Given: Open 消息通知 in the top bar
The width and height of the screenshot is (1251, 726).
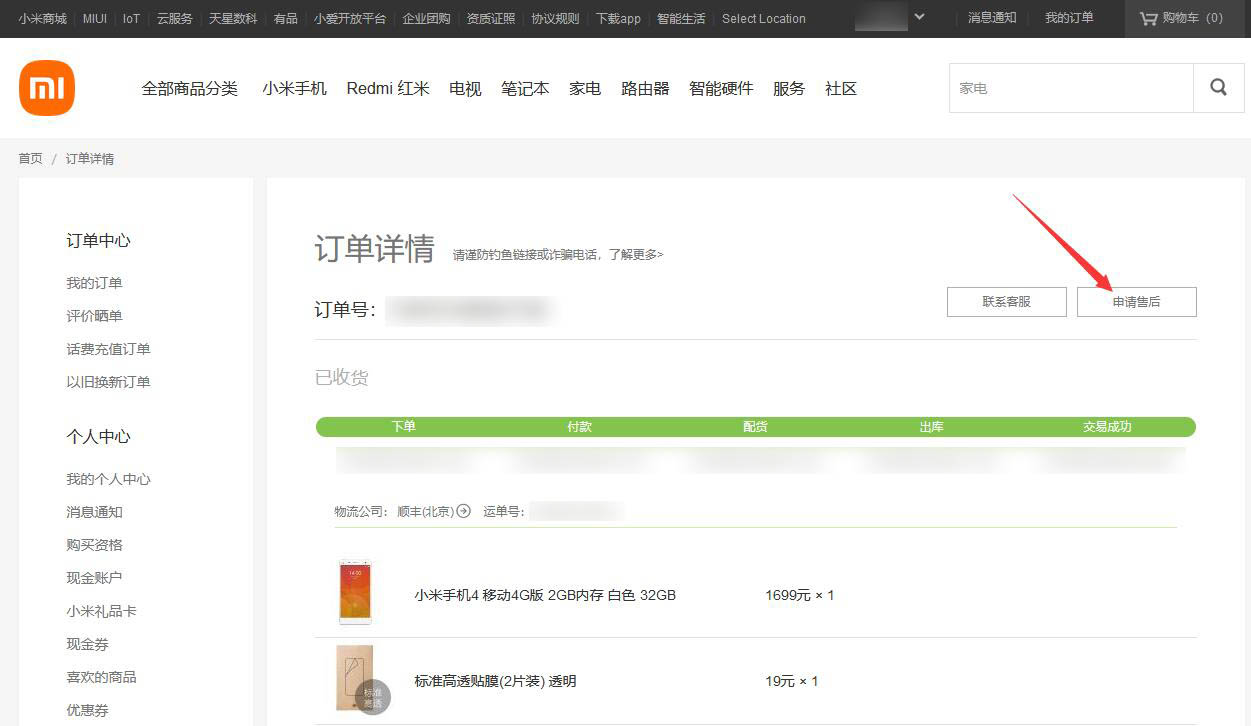Looking at the screenshot, I should click(992, 18).
